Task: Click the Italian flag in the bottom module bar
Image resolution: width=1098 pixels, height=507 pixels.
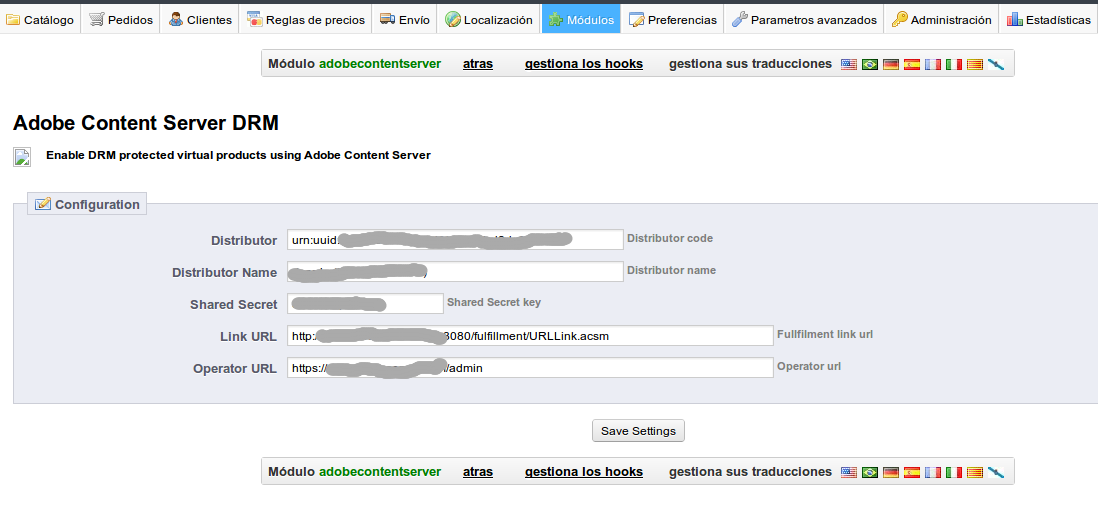Action: click(x=954, y=472)
